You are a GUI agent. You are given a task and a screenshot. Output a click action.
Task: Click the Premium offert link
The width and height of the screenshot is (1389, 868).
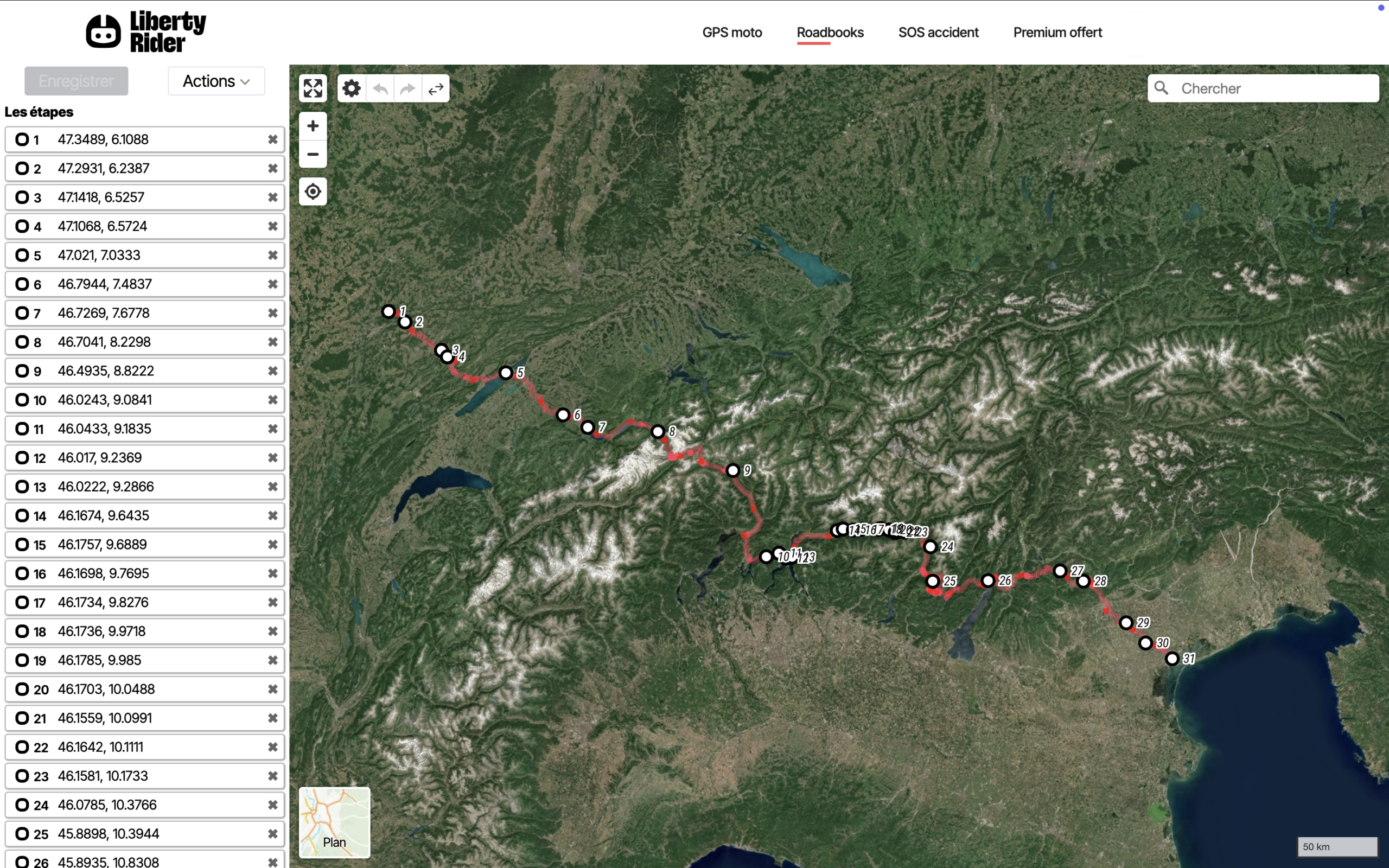pos(1057,32)
